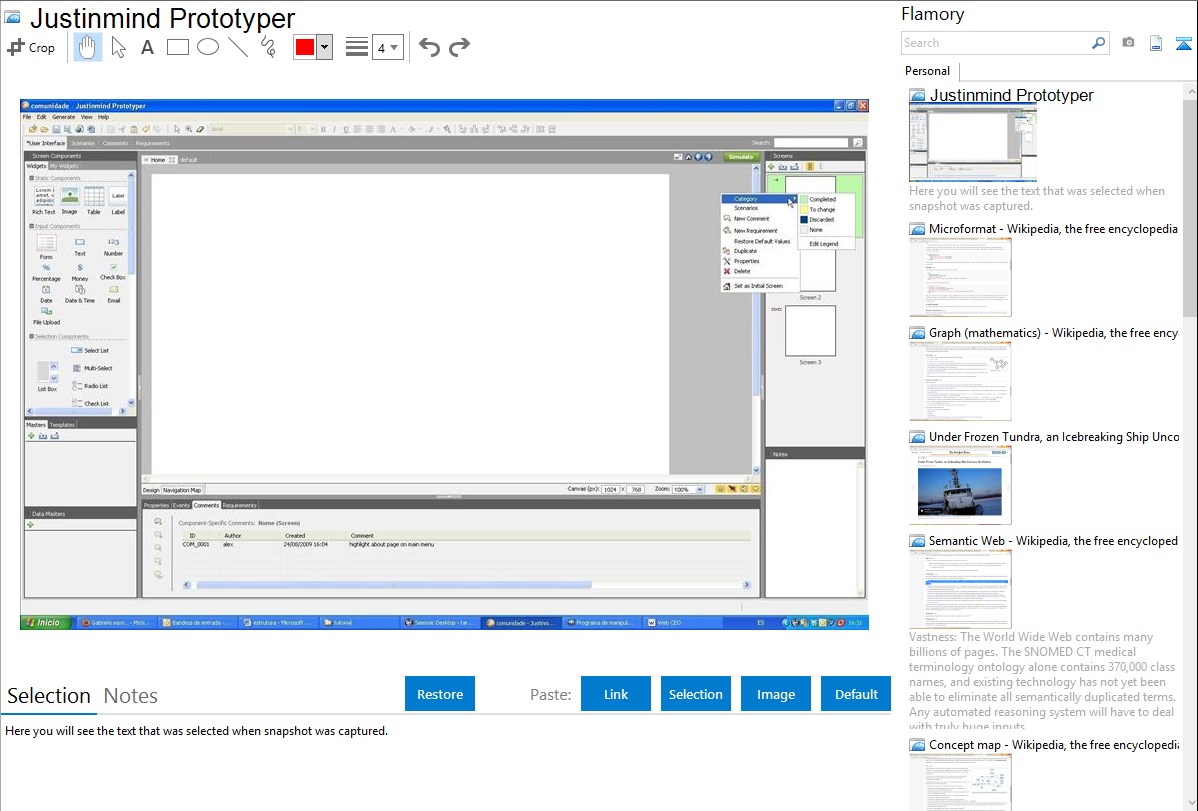Viewport: 1198px width, 811px height.
Task: Open the Justinmind Prototyper snapshot thumbnail
Action: point(973,144)
